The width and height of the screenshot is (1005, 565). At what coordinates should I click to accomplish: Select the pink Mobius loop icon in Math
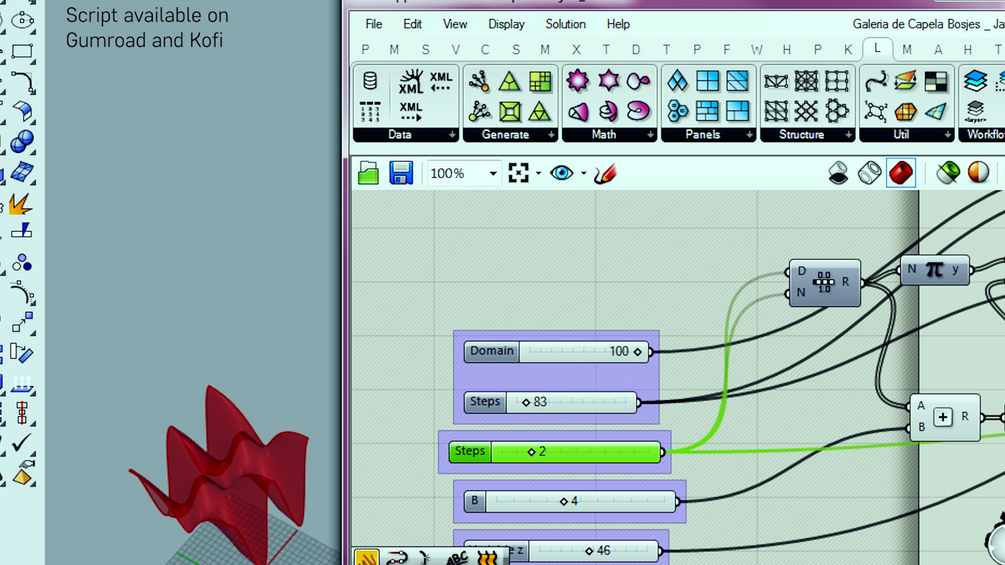[x=638, y=111]
